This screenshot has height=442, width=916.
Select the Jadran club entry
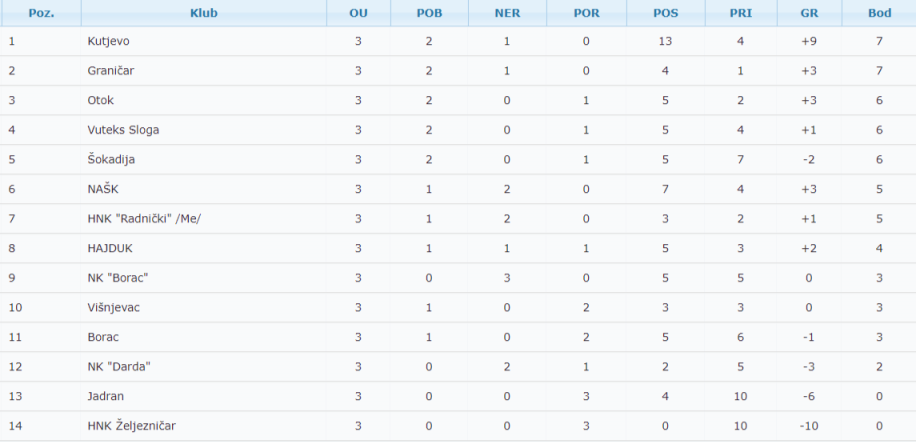point(106,396)
